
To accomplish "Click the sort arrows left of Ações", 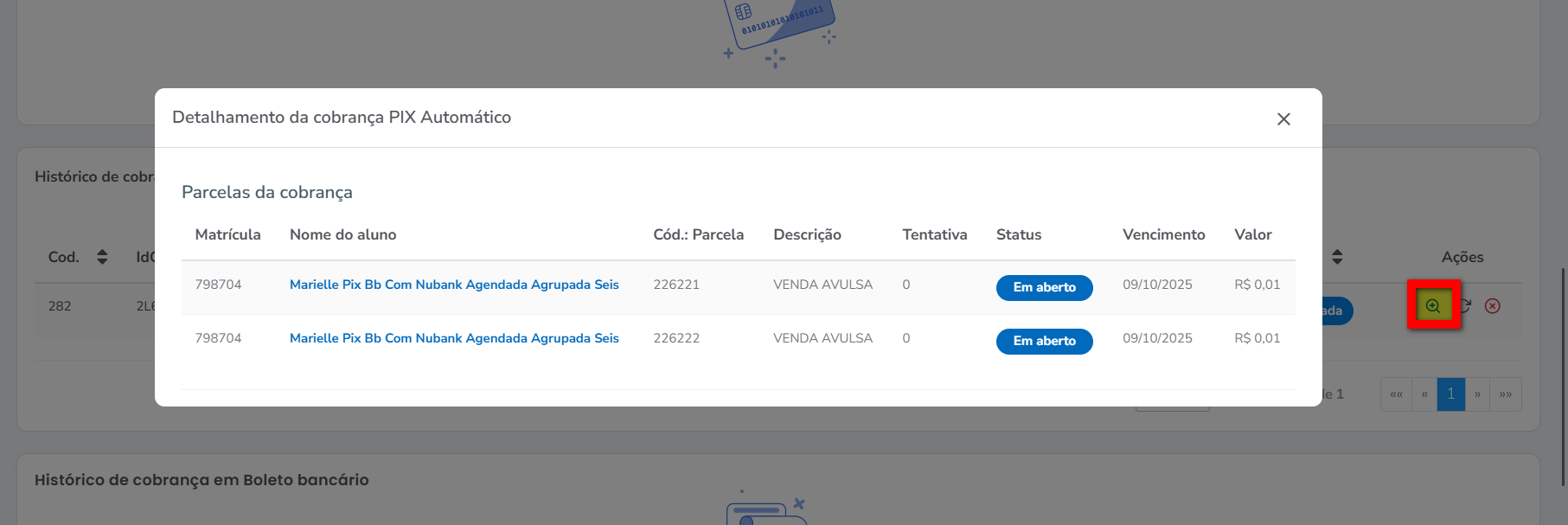I will (1337, 257).
